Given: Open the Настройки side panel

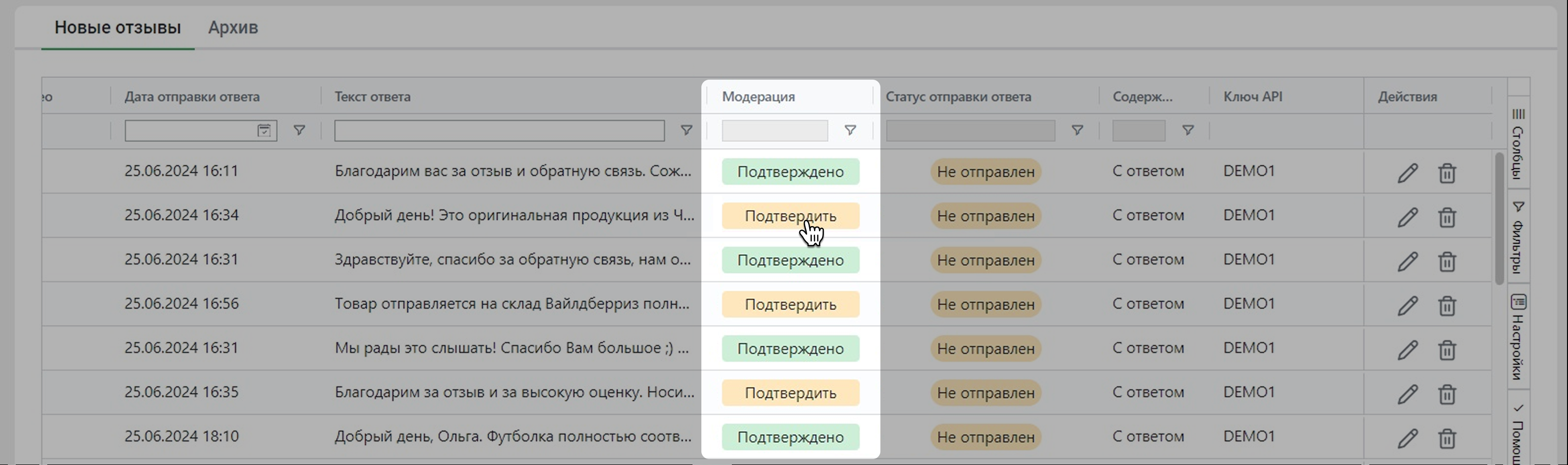Looking at the screenshot, I should 1518,338.
